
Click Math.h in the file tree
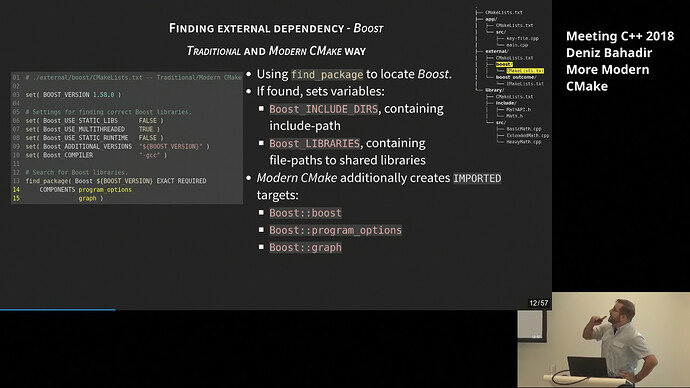click(x=514, y=116)
